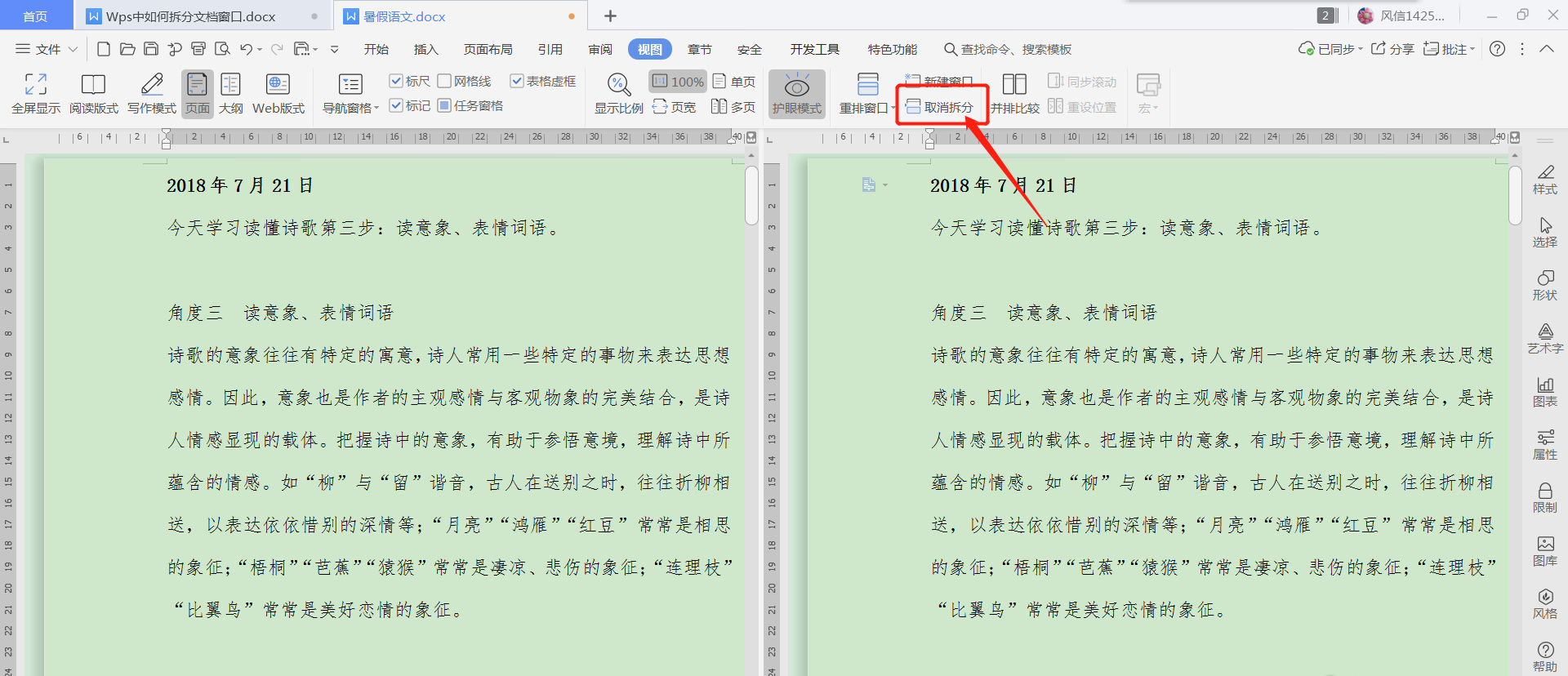Click the Share (分享) button
The image size is (1568, 676).
tap(1392, 49)
